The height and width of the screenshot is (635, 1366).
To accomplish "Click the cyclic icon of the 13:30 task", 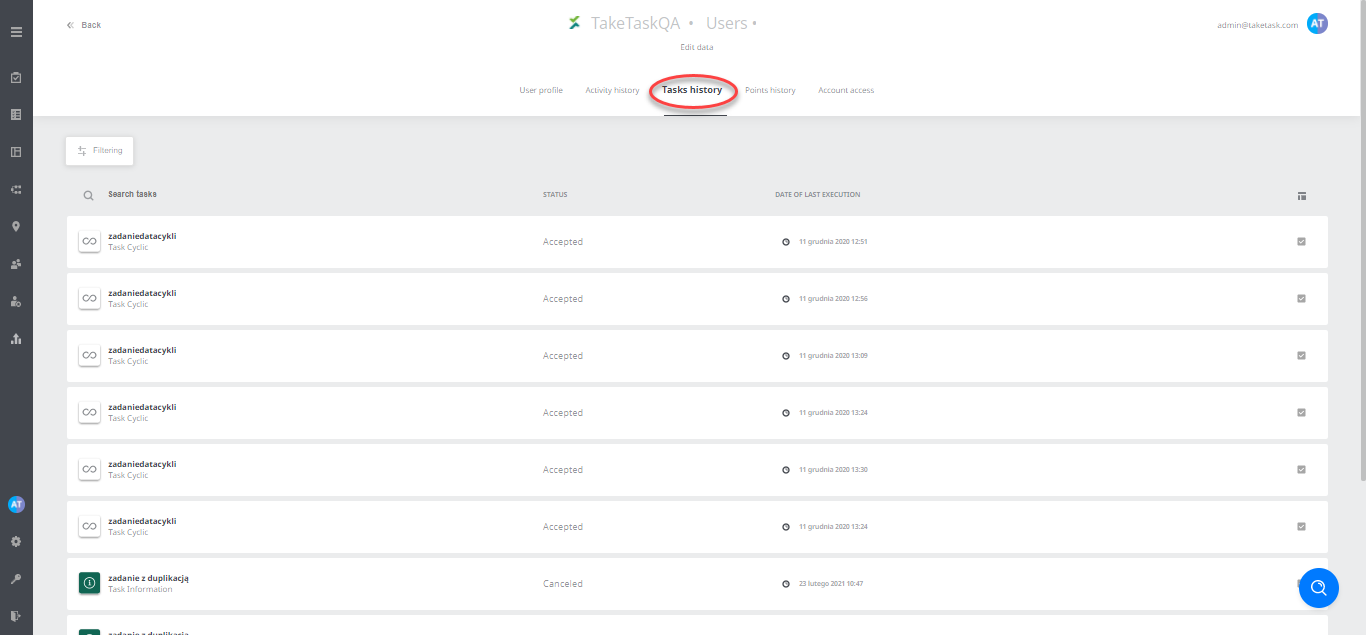I will click(x=89, y=470).
